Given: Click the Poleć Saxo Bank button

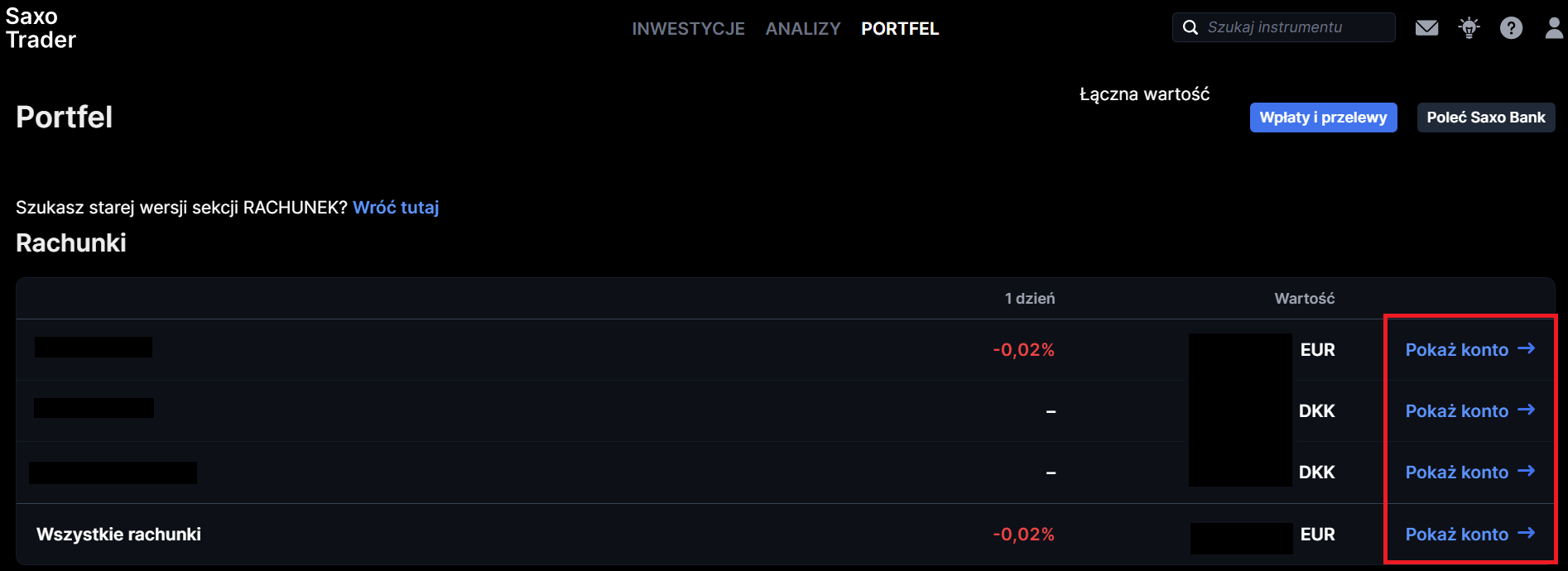Looking at the screenshot, I should (1485, 118).
